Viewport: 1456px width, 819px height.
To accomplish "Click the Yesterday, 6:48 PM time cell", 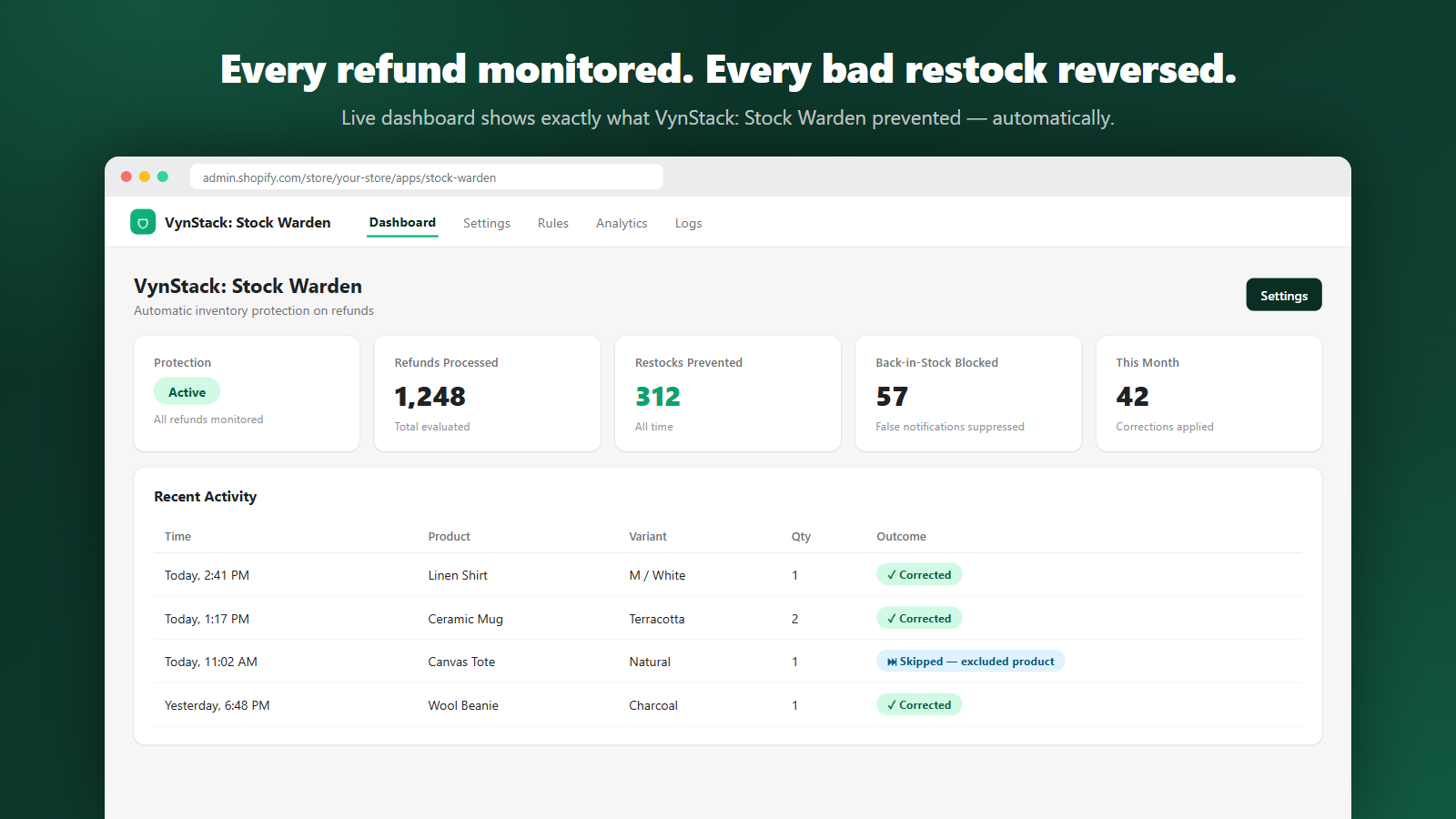I will coord(217,705).
